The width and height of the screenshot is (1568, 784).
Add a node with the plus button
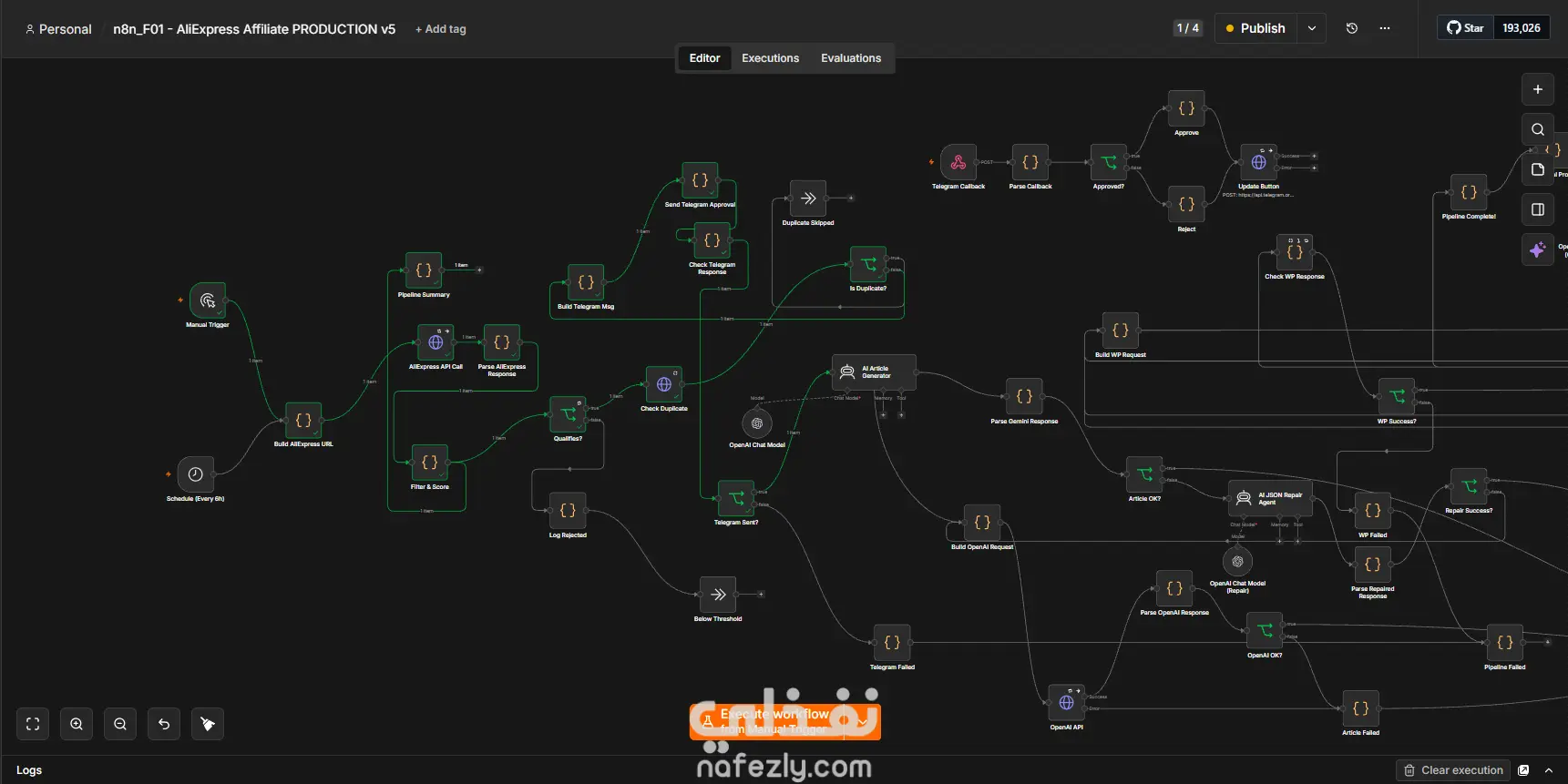click(1538, 89)
